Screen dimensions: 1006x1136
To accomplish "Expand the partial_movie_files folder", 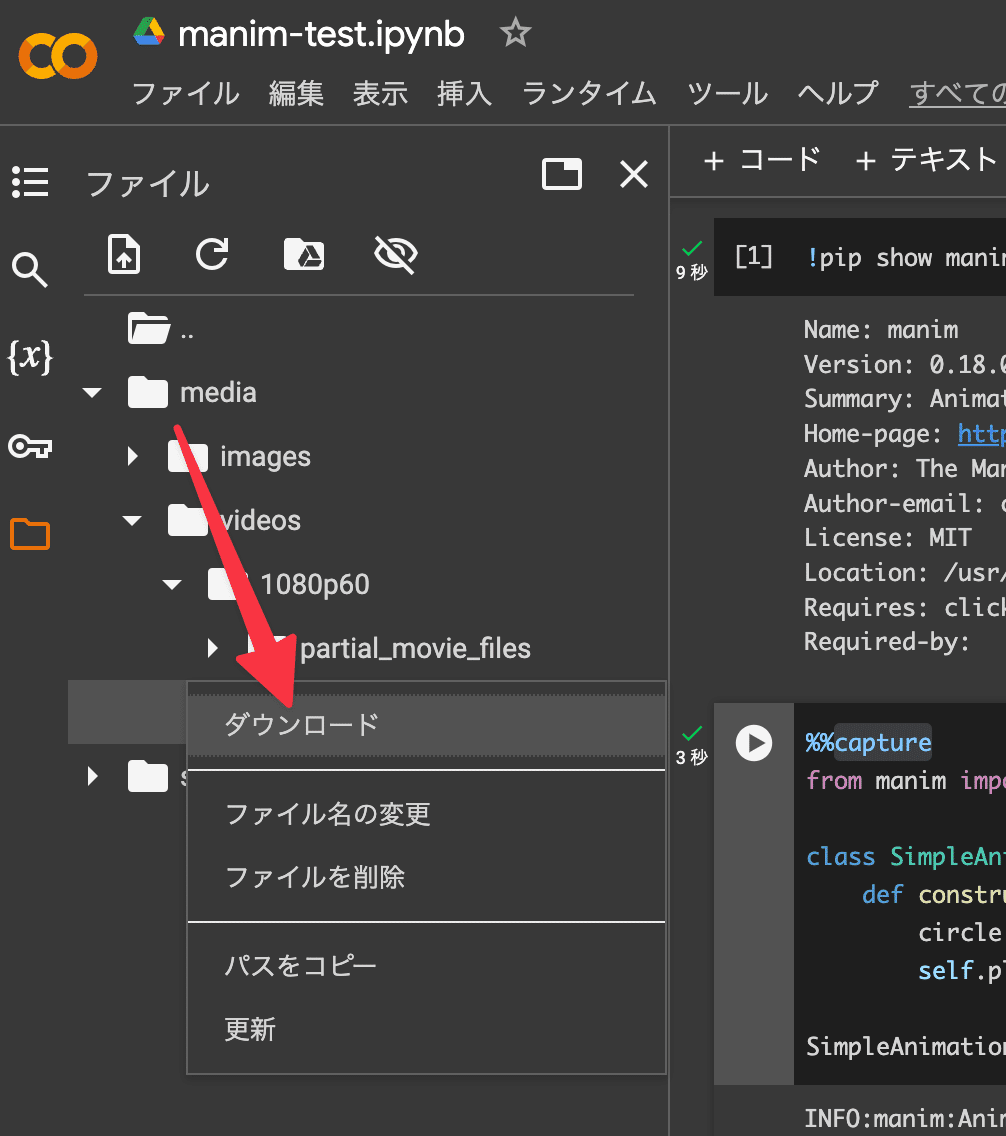I will click(x=212, y=649).
